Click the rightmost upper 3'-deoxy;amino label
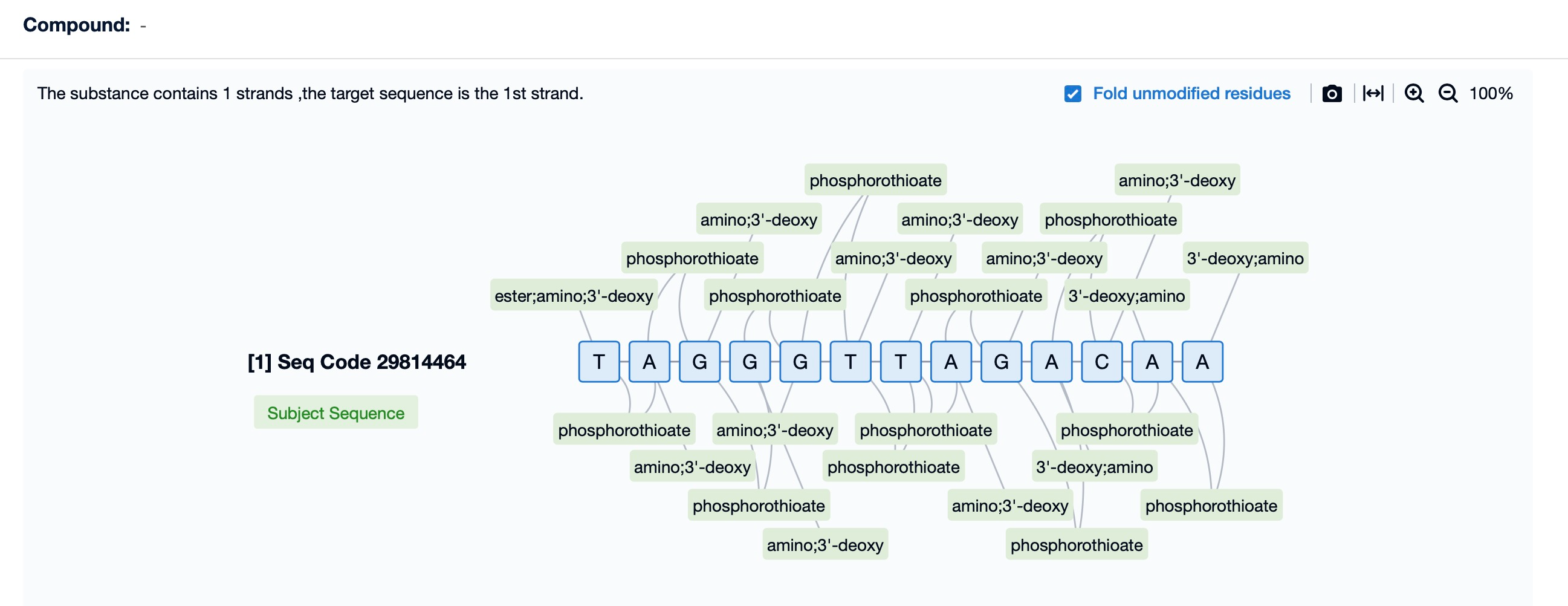The width and height of the screenshot is (1568, 606). (x=1244, y=258)
